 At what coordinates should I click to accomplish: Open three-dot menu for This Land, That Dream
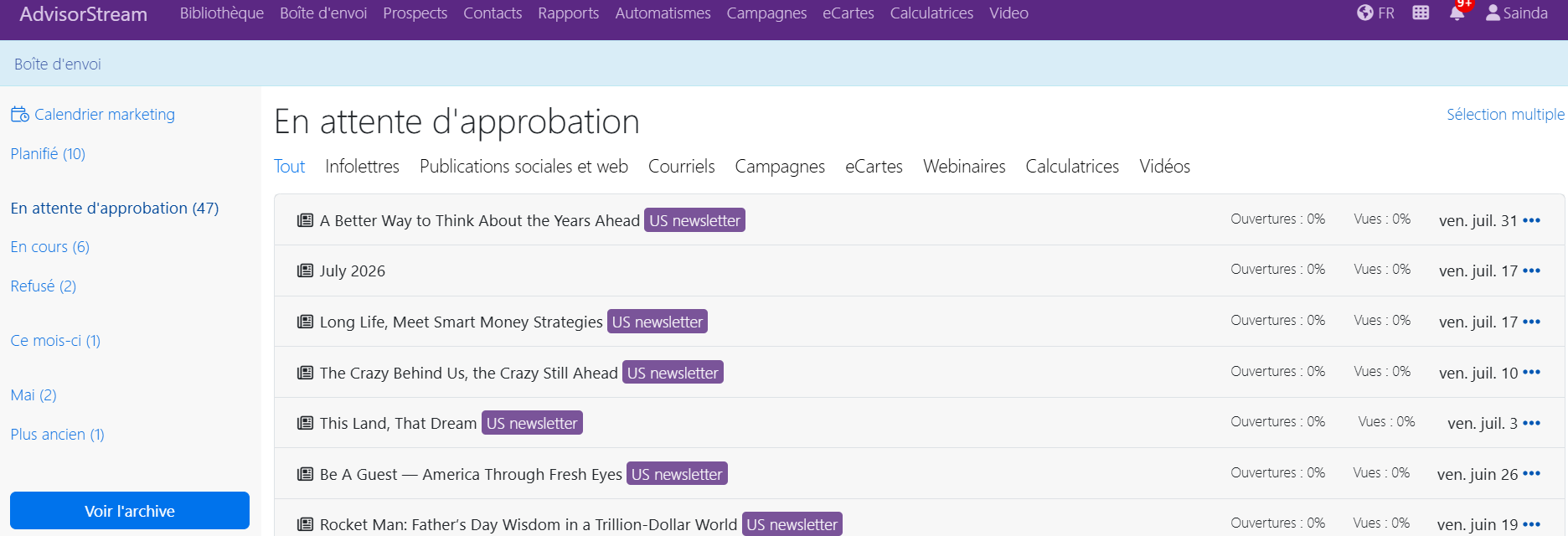pos(1532,423)
